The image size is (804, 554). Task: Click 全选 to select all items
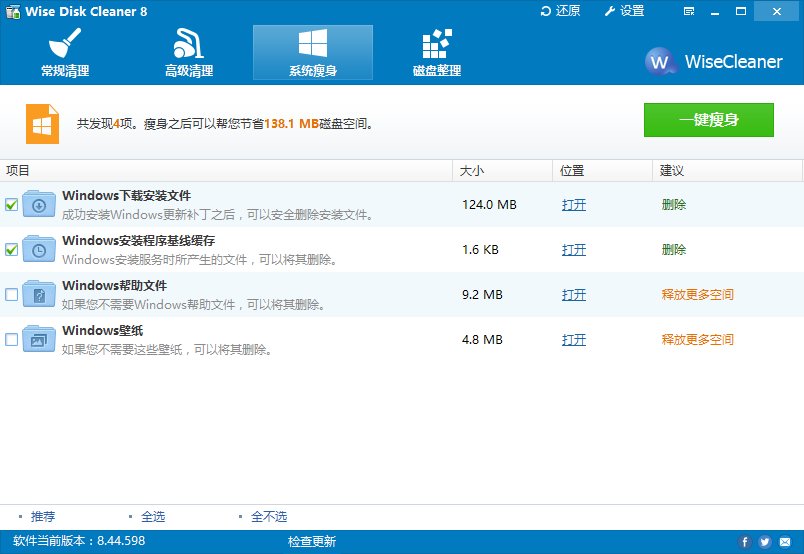(x=153, y=517)
